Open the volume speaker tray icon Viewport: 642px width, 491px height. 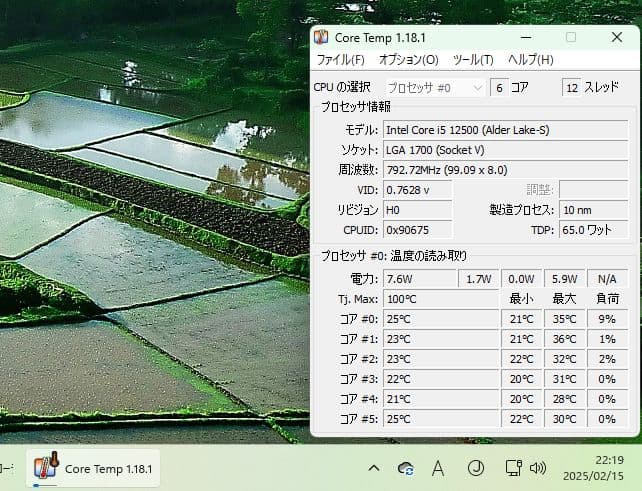[x=538, y=468]
